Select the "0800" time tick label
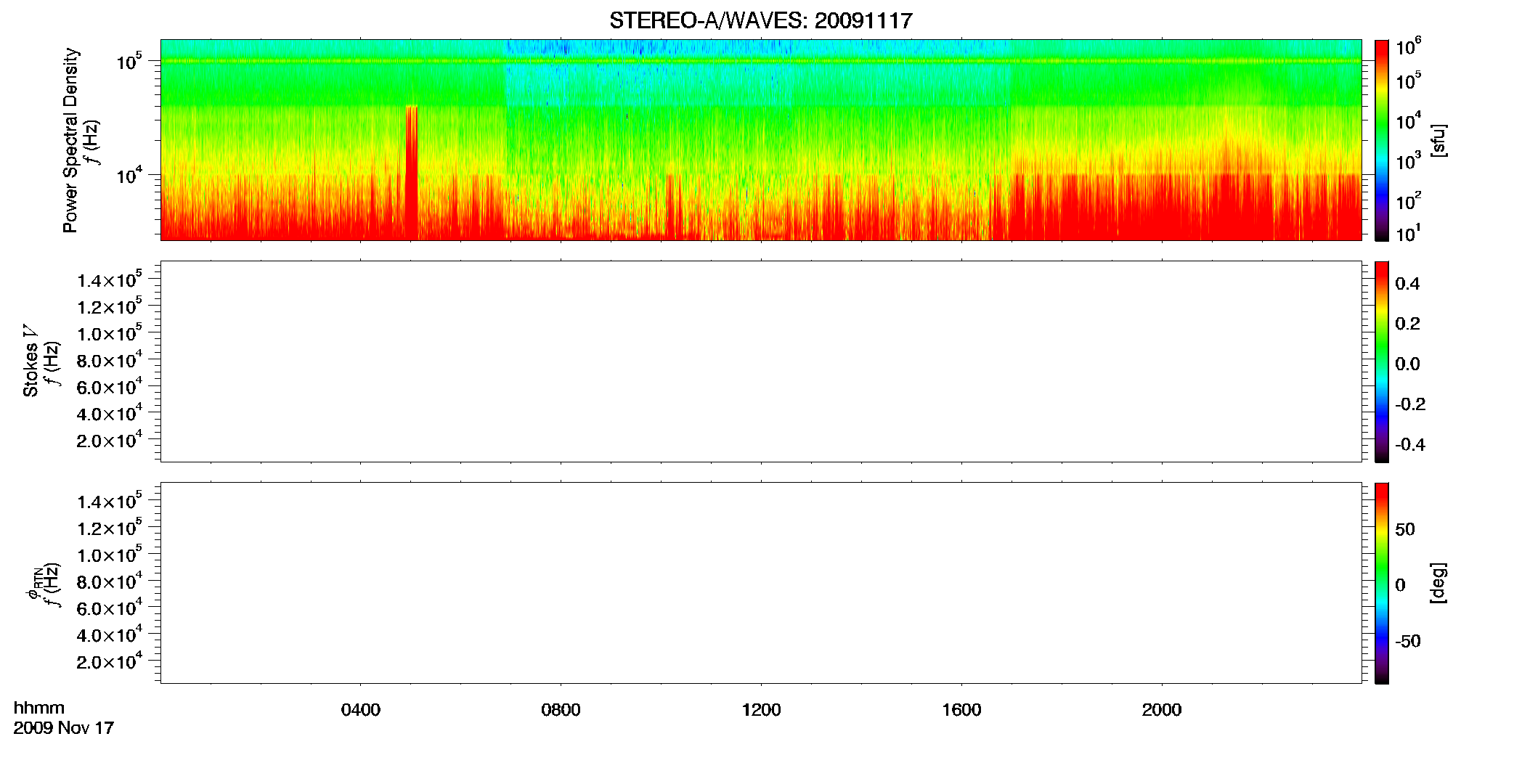 (x=561, y=710)
